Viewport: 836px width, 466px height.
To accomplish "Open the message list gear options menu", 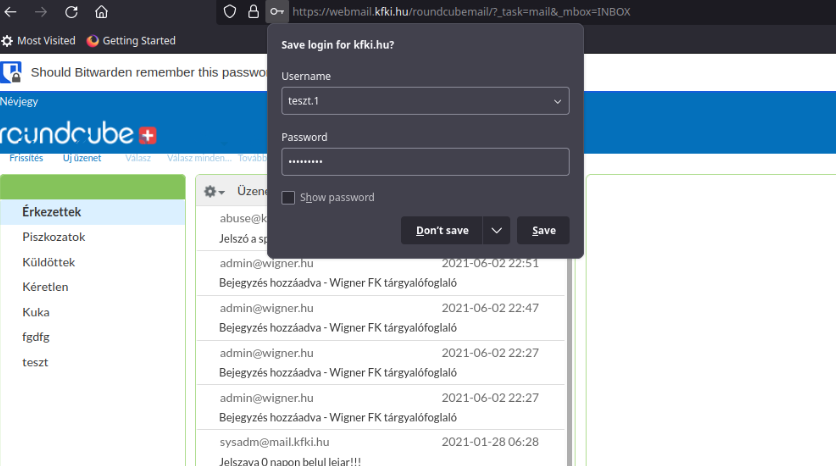I will (x=214, y=191).
